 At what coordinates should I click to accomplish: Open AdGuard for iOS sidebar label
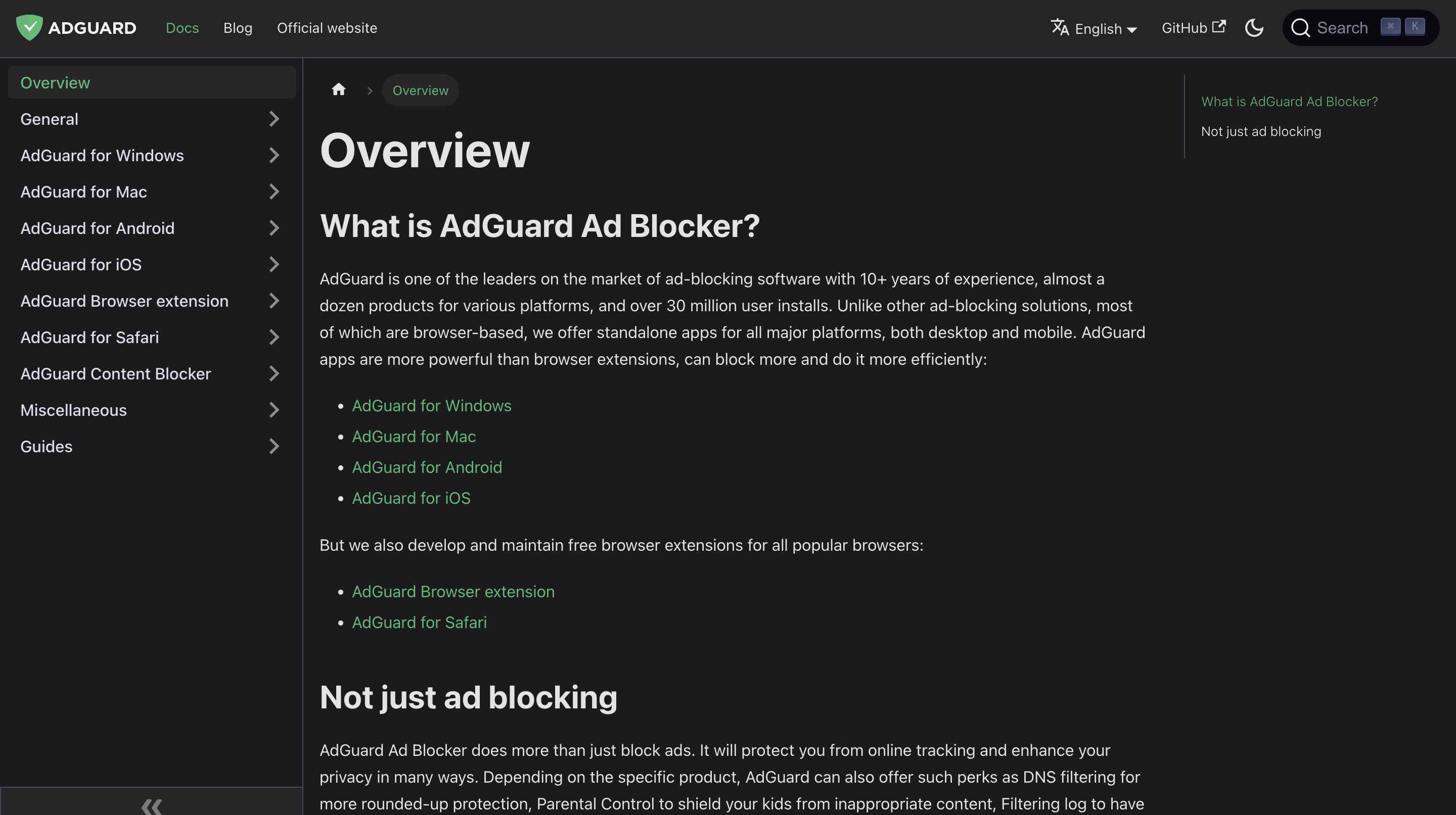[81, 264]
